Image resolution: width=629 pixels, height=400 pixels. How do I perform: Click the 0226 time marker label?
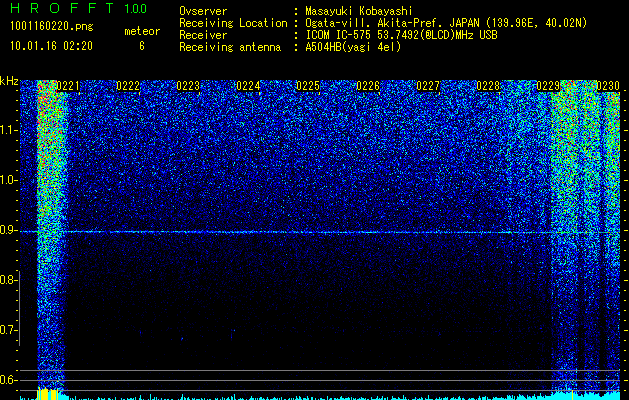pos(368,86)
